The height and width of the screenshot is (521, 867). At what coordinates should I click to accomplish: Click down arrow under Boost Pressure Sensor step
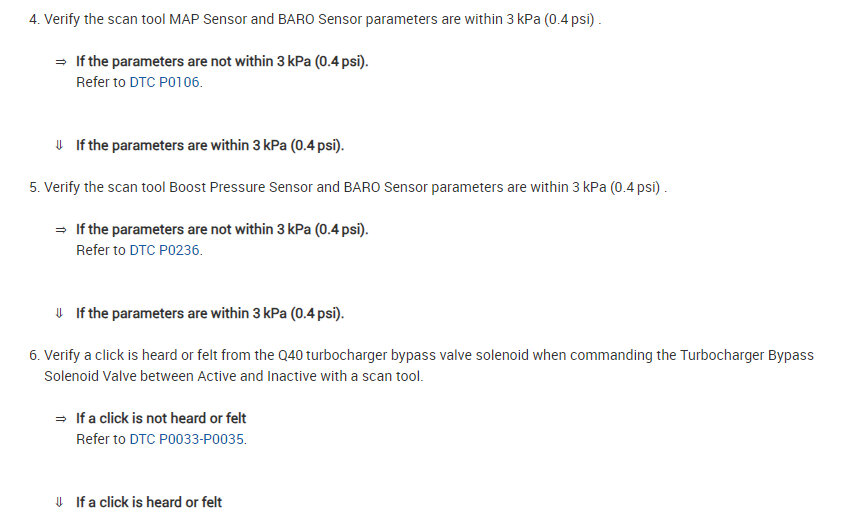pyautogui.click(x=60, y=314)
